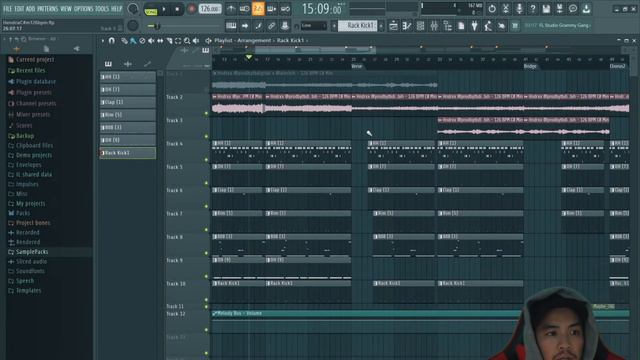Open the Playlist options menu arrow

(x=102, y=41)
